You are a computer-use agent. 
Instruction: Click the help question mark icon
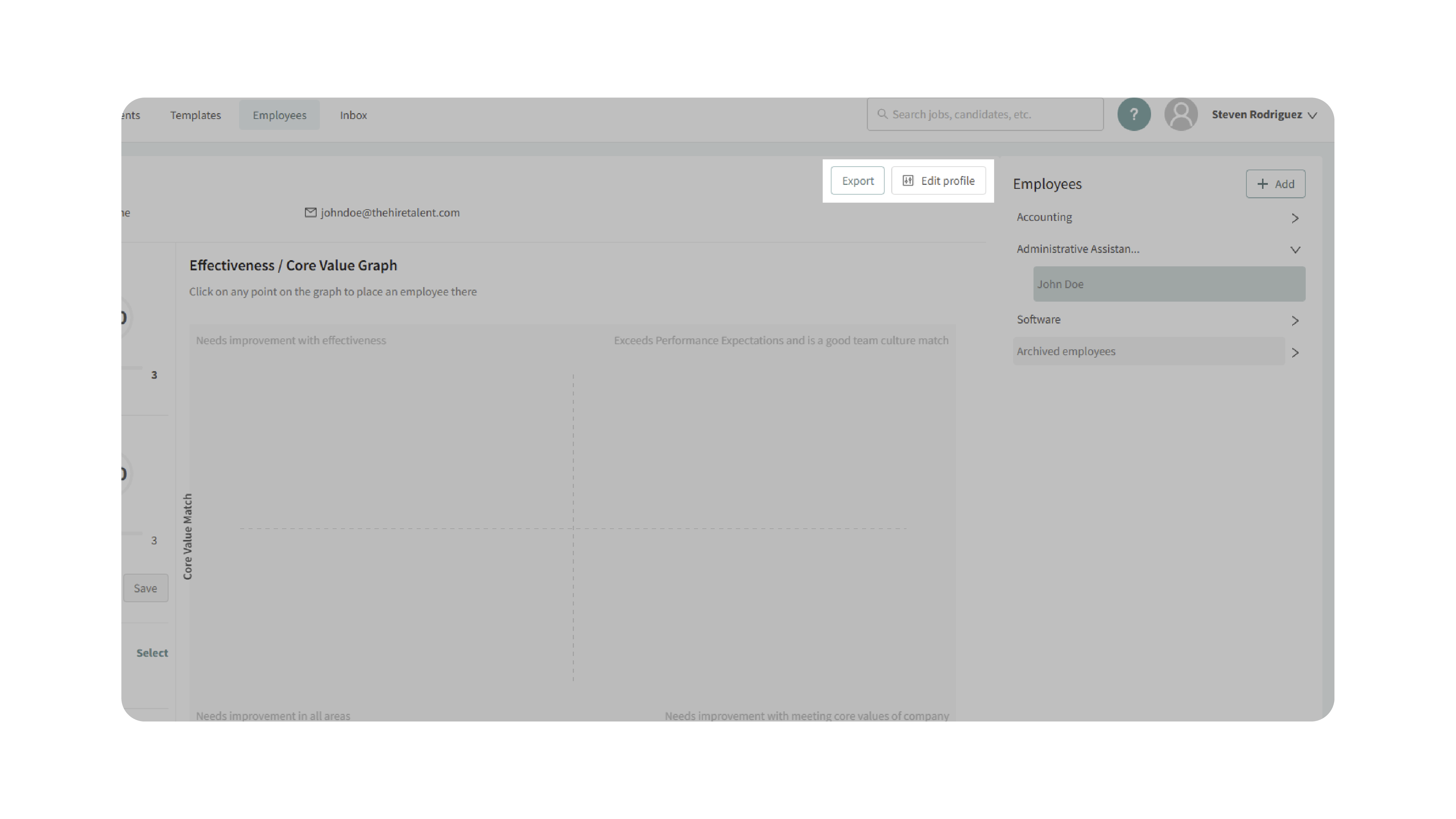[x=1133, y=114]
